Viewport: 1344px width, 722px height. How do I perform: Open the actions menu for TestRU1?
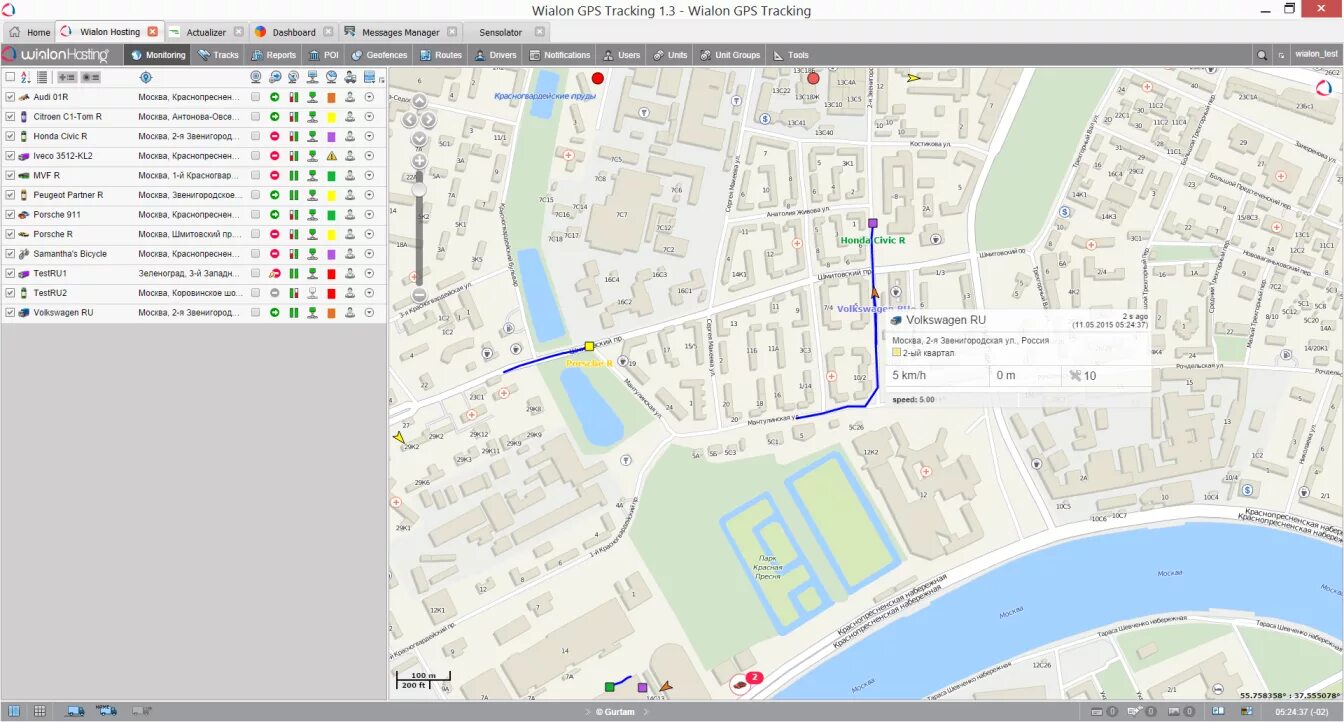(x=369, y=273)
